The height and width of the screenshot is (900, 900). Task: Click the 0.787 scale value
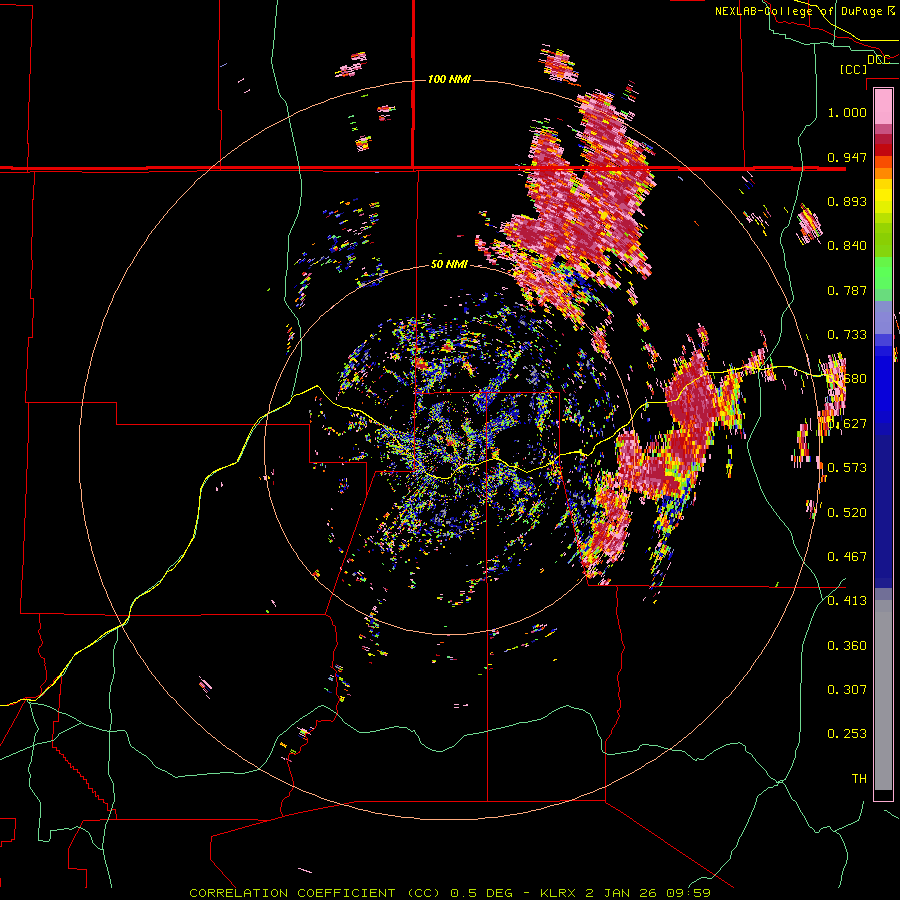tap(847, 290)
